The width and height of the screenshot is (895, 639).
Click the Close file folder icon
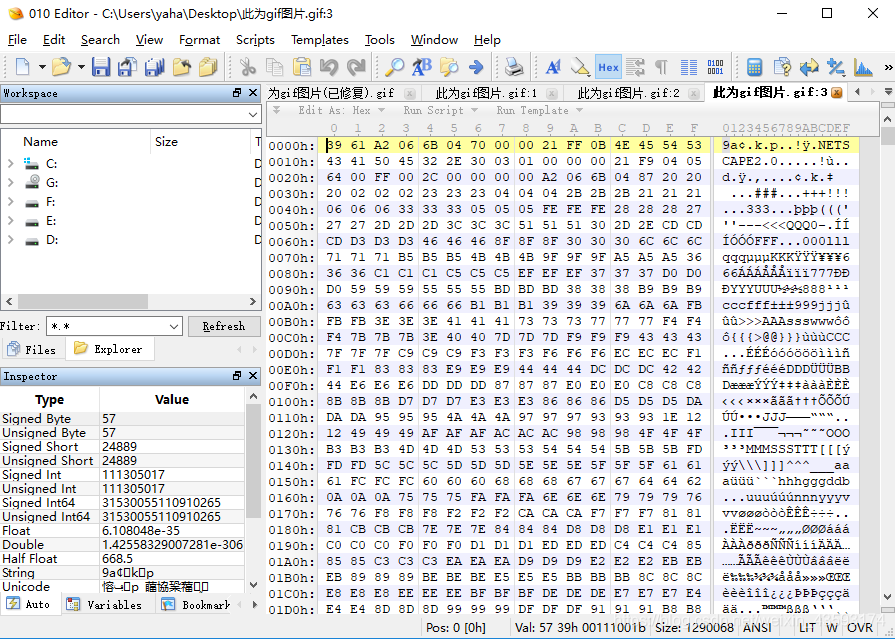(182, 67)
